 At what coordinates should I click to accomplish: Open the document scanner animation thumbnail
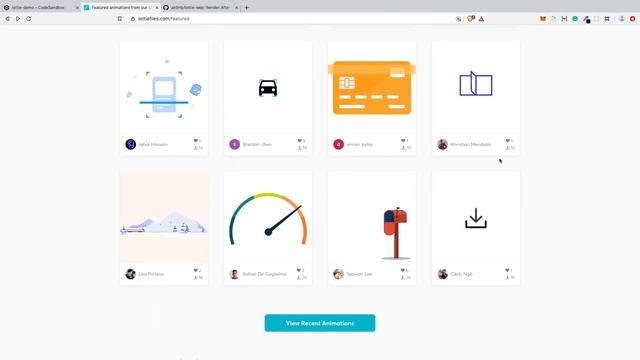164,87
